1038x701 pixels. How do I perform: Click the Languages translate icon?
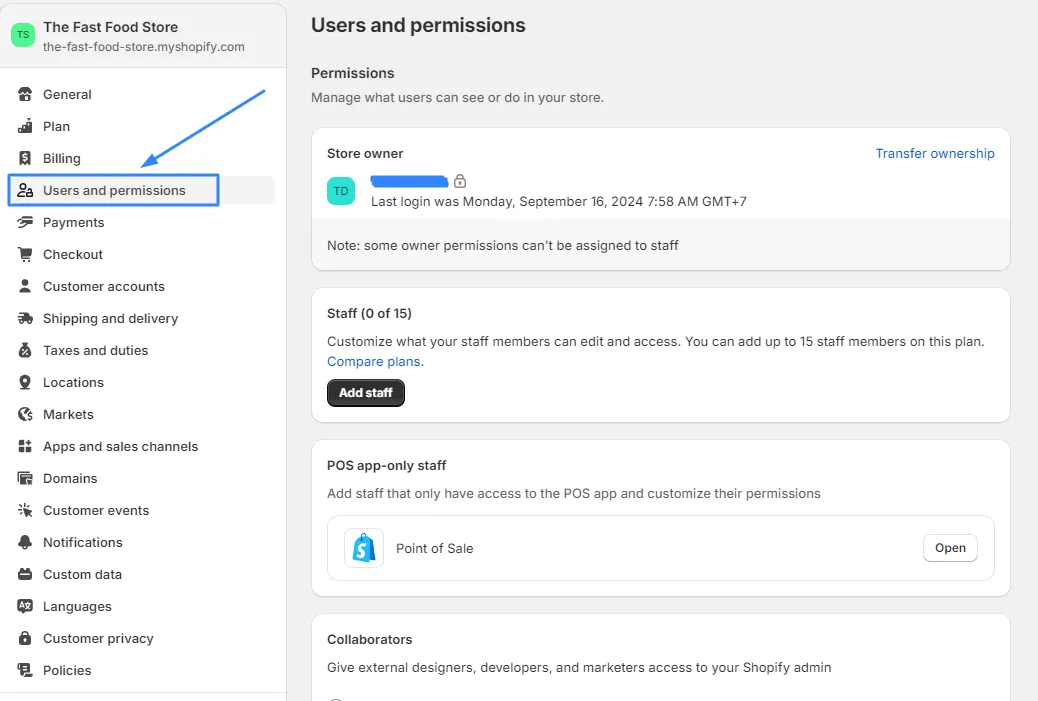point(25,606)
